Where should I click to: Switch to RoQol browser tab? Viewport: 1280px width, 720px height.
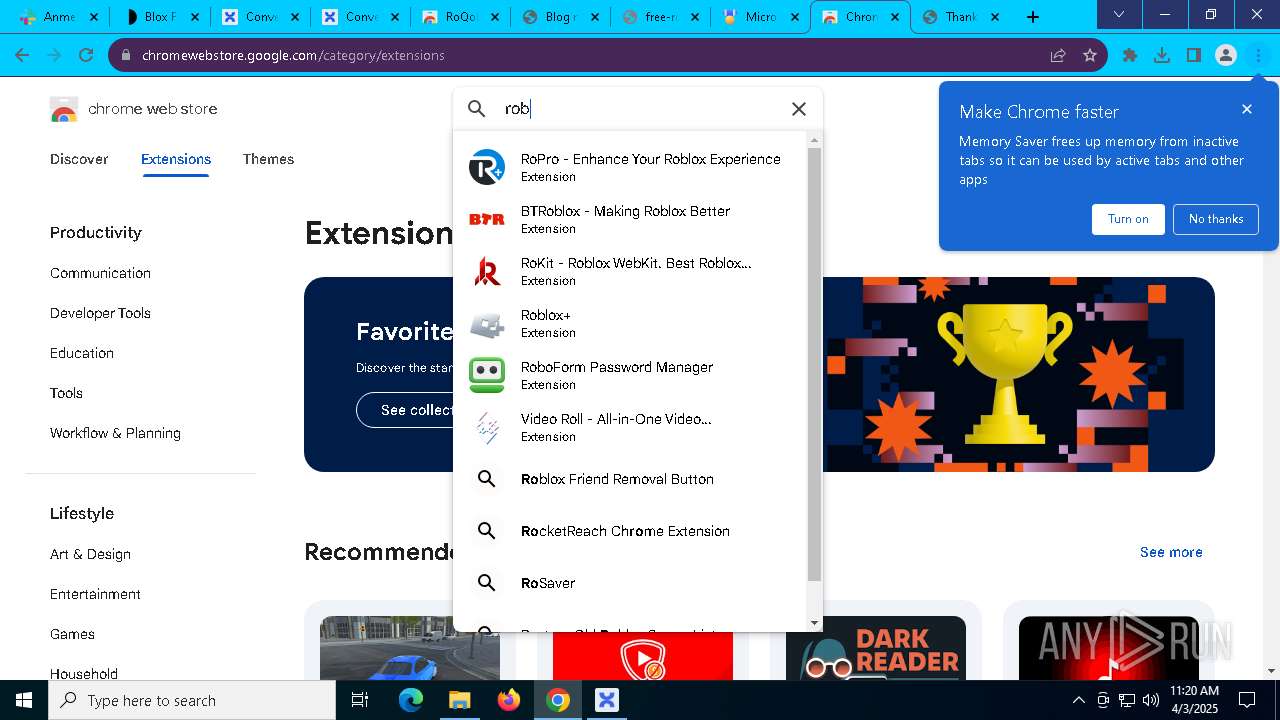[460, 17]
